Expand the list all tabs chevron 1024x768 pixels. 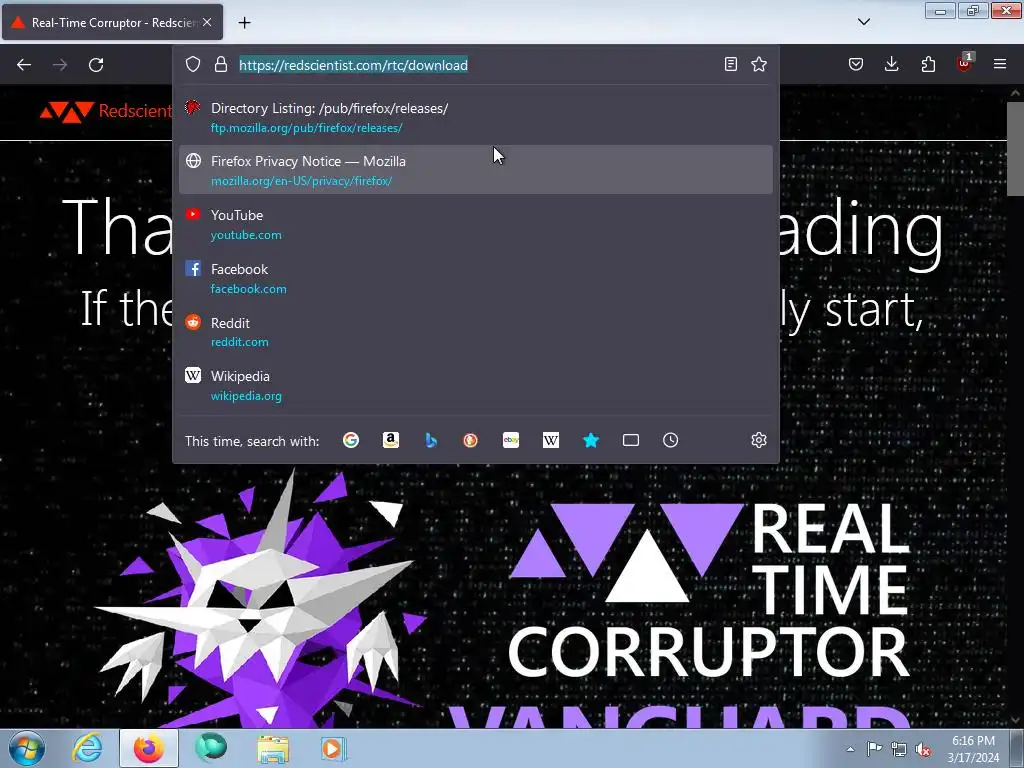(x=864, y=22)
